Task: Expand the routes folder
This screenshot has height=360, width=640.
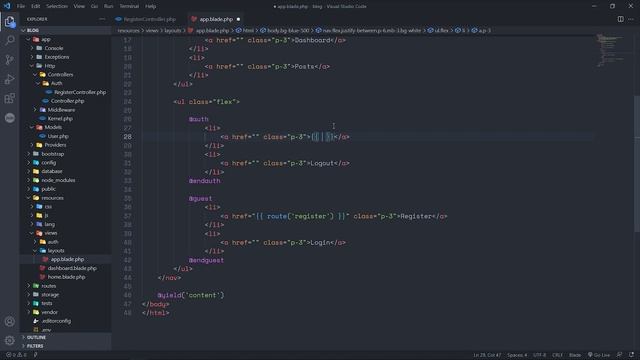Action: pos(65,286)
